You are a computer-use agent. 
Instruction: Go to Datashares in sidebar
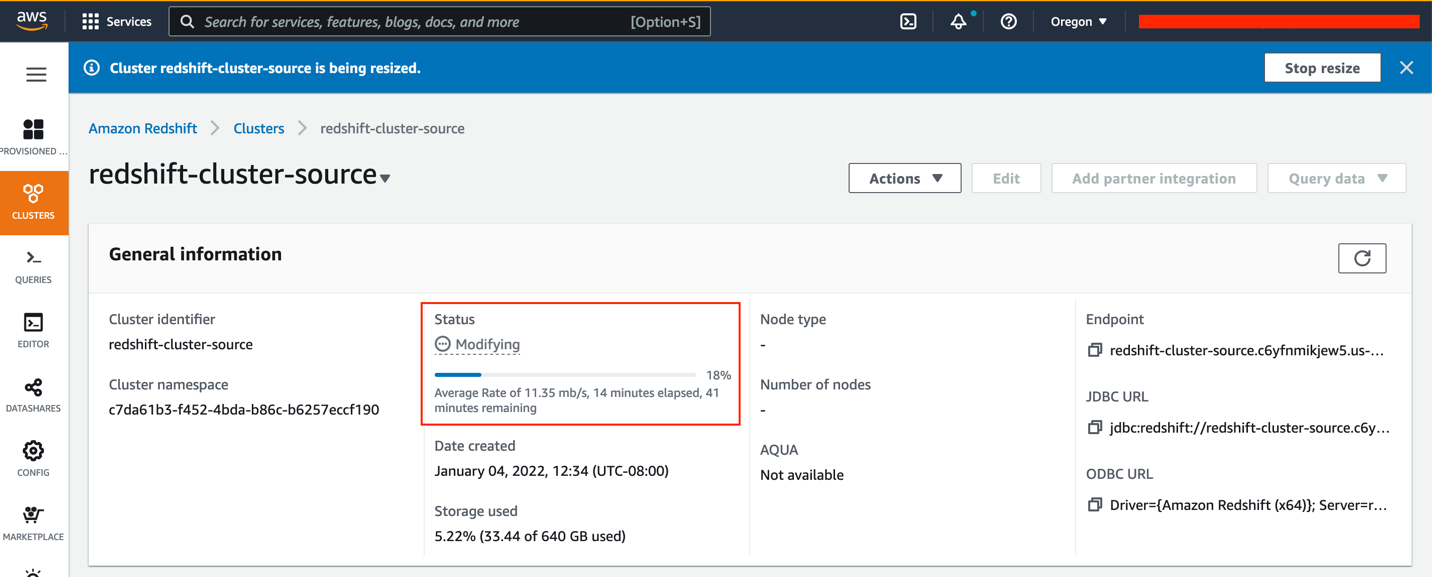(33, 395)
